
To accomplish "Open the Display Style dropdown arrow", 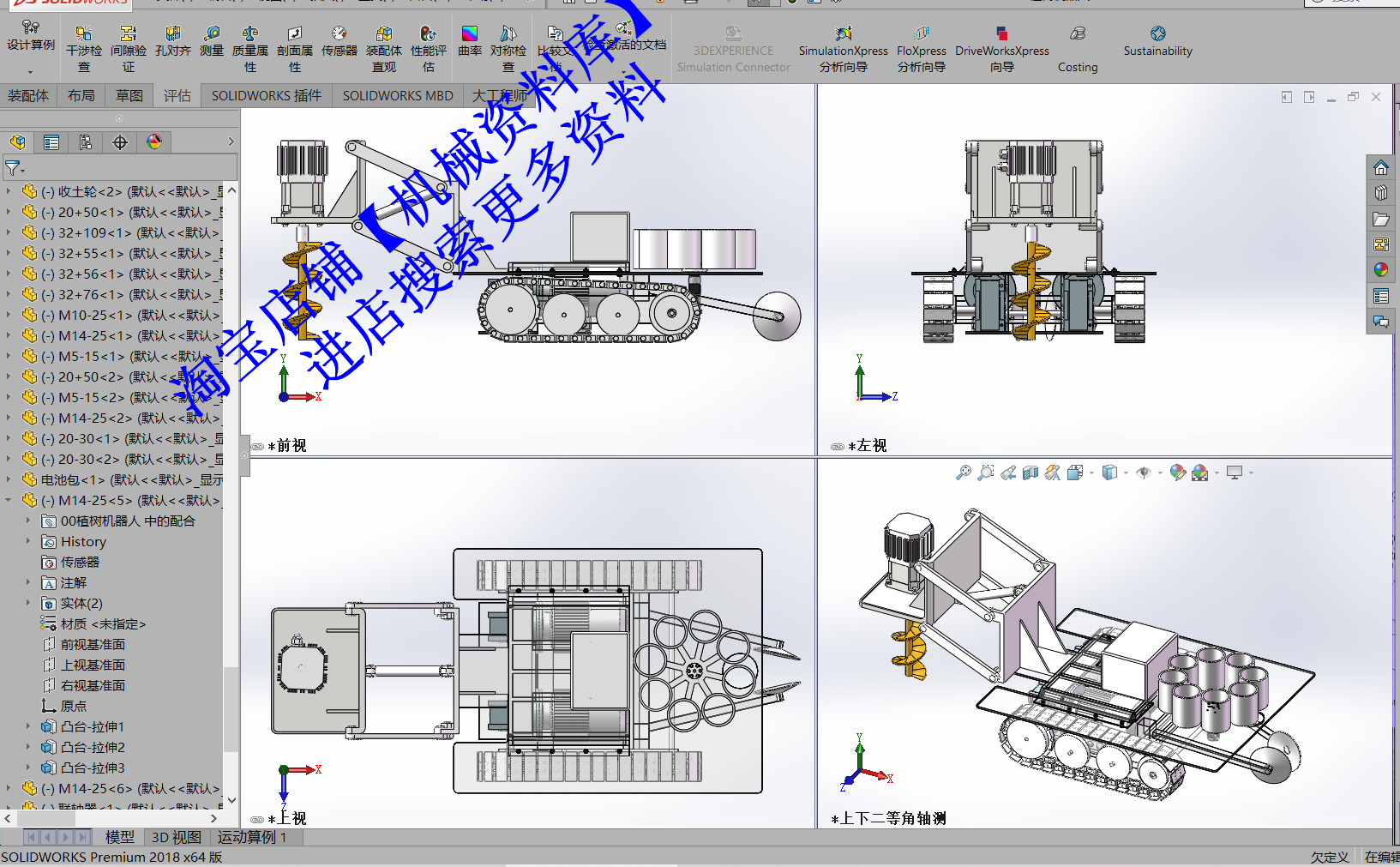I will point(1125,473).
